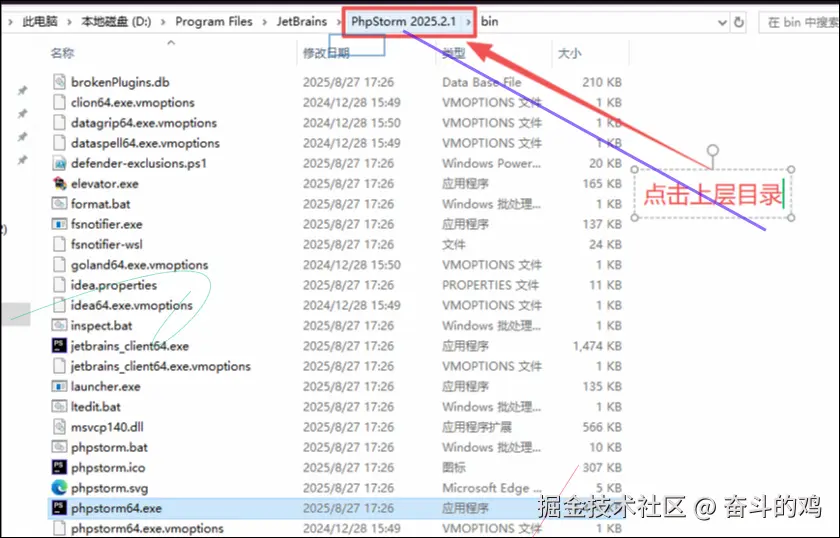840x538 pixels.
Task: Click the msvcp140.dll icon
Action: [x=59, y=427]
